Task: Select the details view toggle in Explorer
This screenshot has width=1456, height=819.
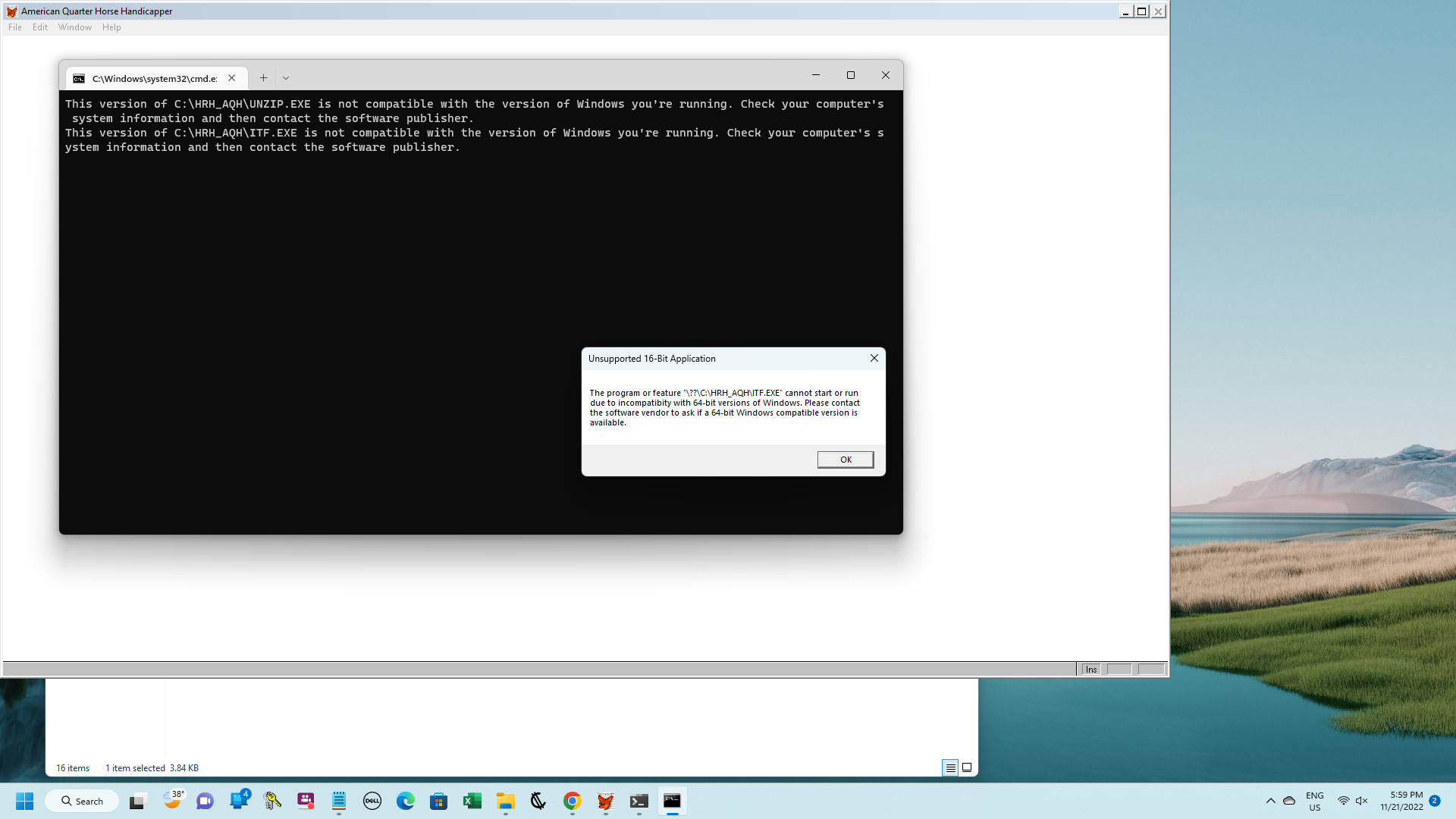Action: pyautogui.click(x=950, y=767)
